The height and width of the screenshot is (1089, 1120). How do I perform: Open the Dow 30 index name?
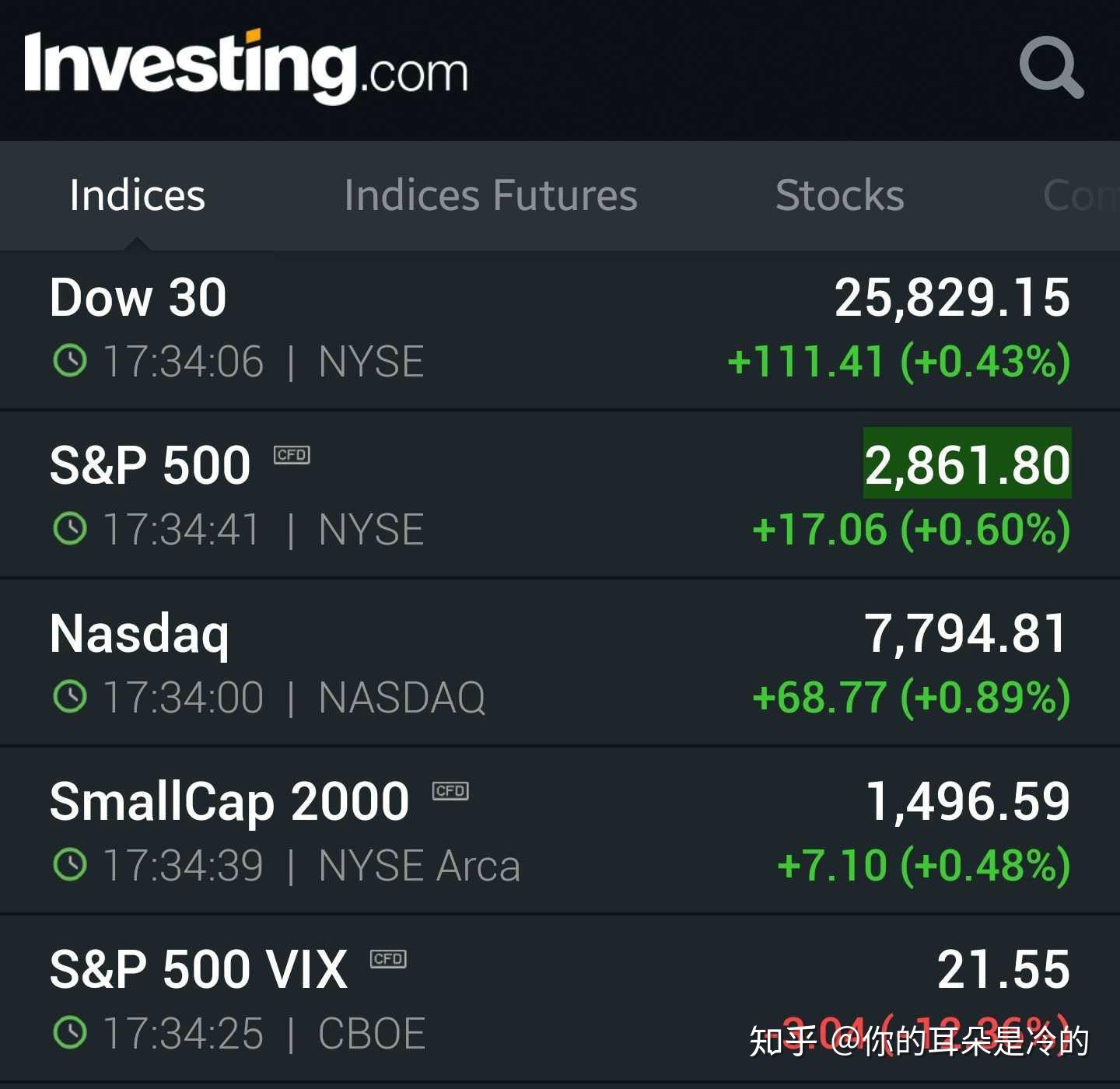click(x=138, y=297)
